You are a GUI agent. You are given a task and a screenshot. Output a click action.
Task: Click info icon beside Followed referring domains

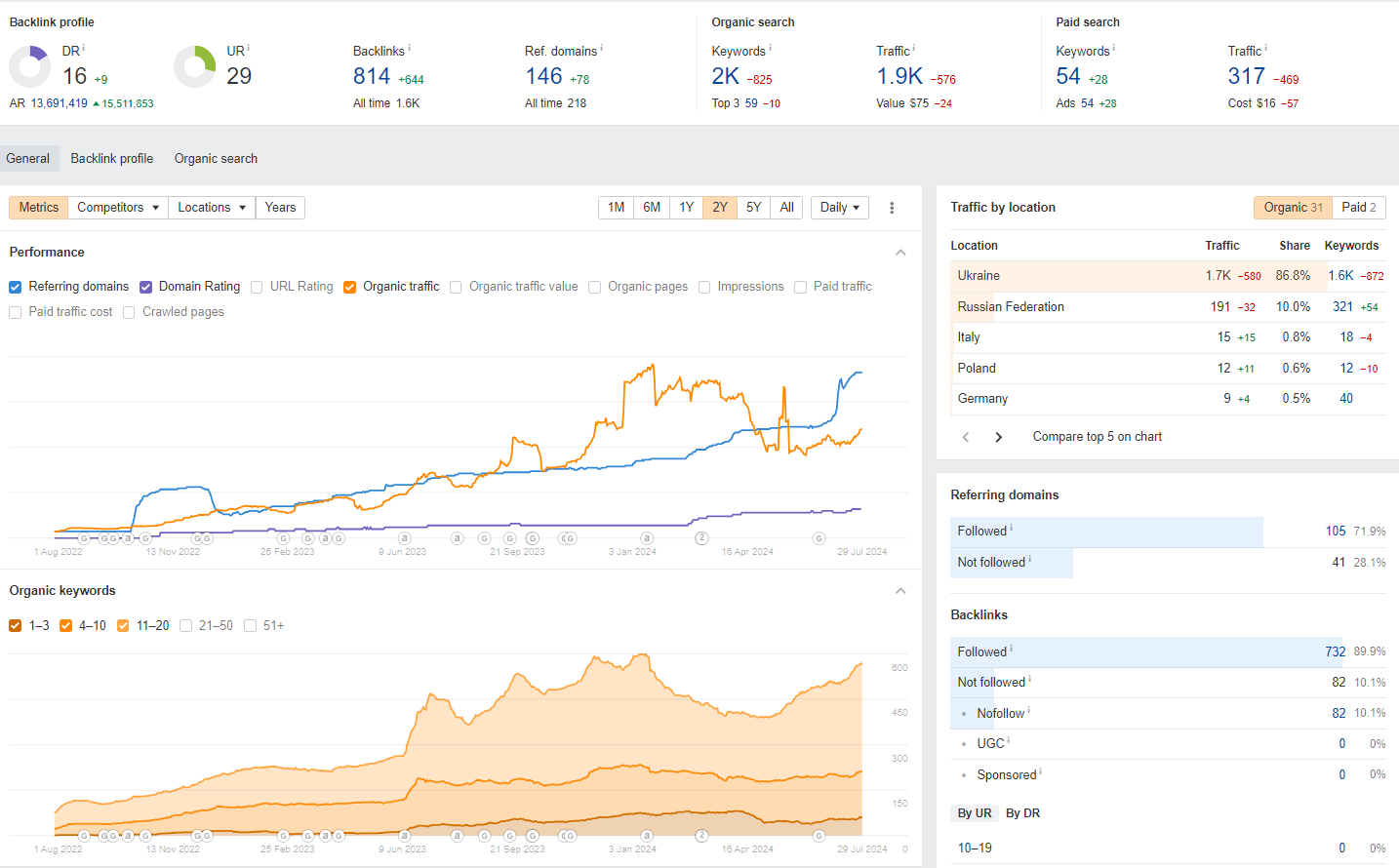(x=1012, y=529)
